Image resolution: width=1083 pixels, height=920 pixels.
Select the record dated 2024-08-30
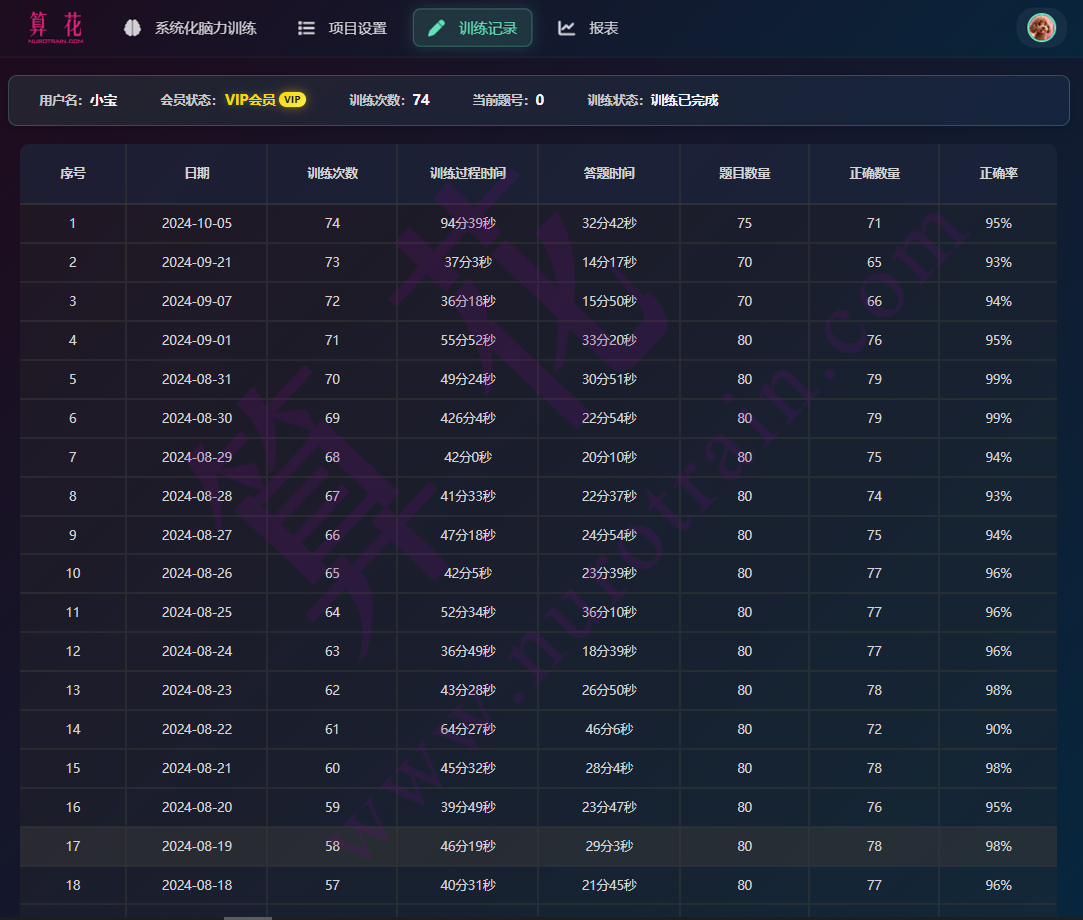[197, 418]
